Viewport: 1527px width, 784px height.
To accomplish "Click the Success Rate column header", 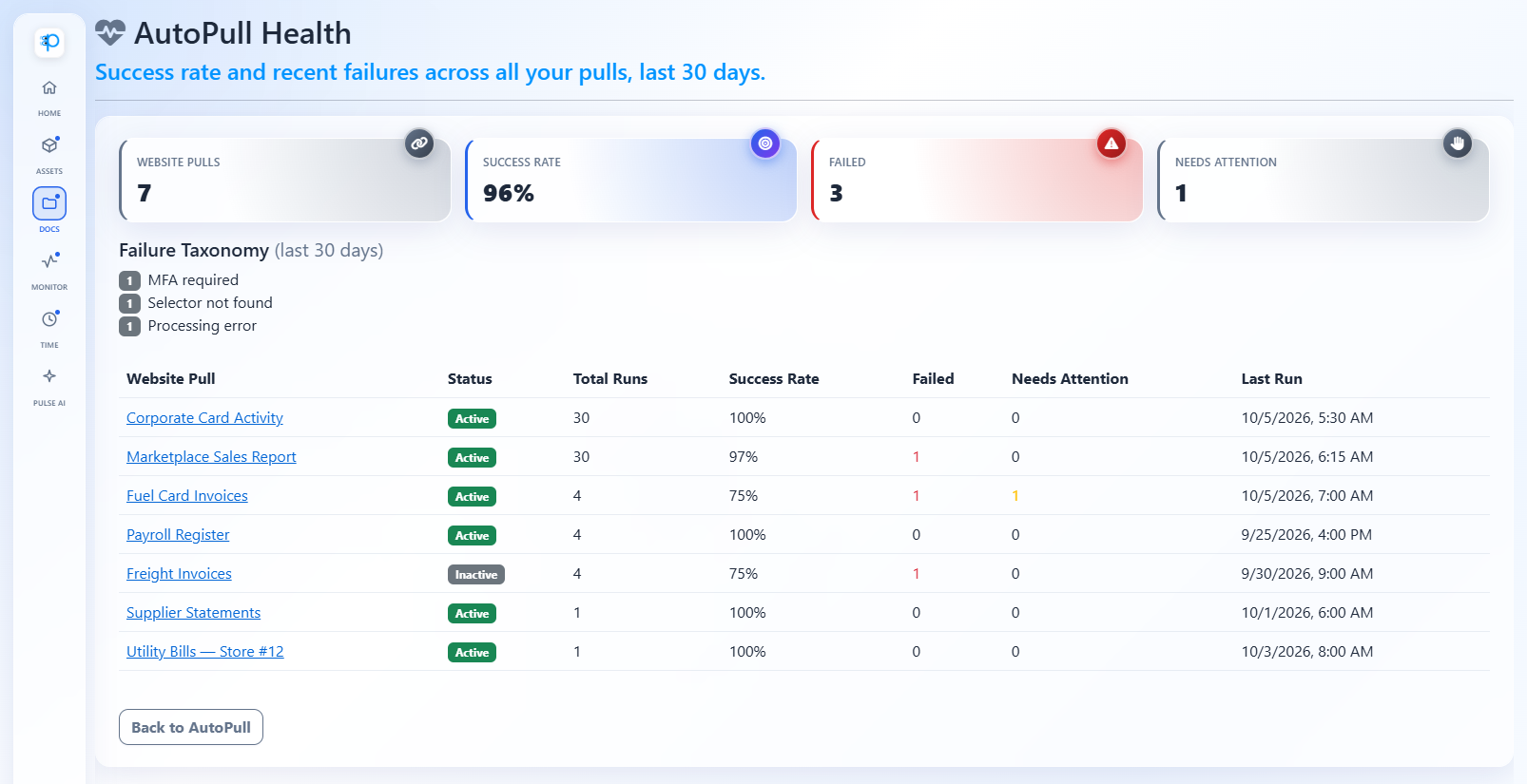I will coord(774,379).
